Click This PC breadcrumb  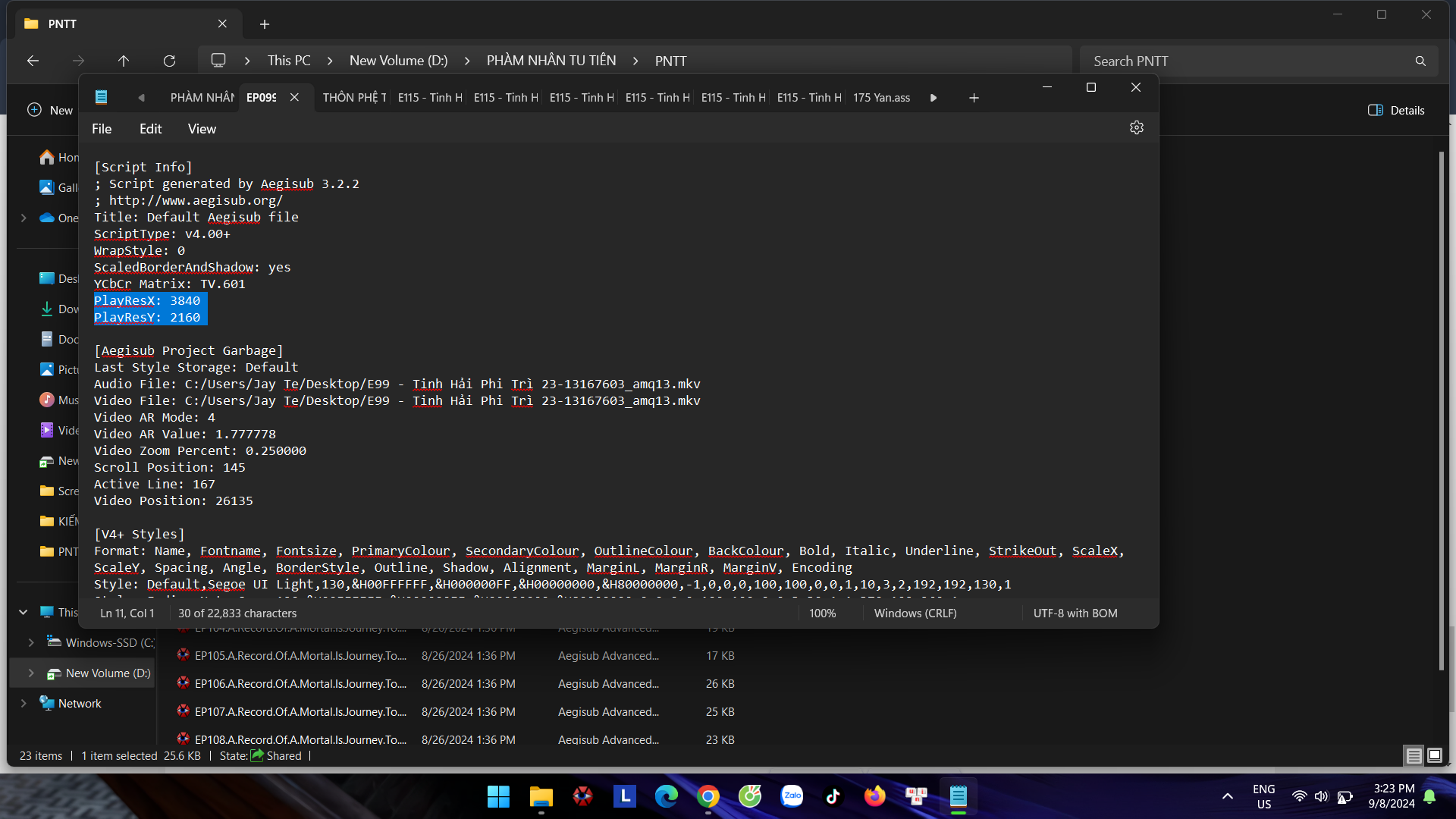click(x=289, y=61)
